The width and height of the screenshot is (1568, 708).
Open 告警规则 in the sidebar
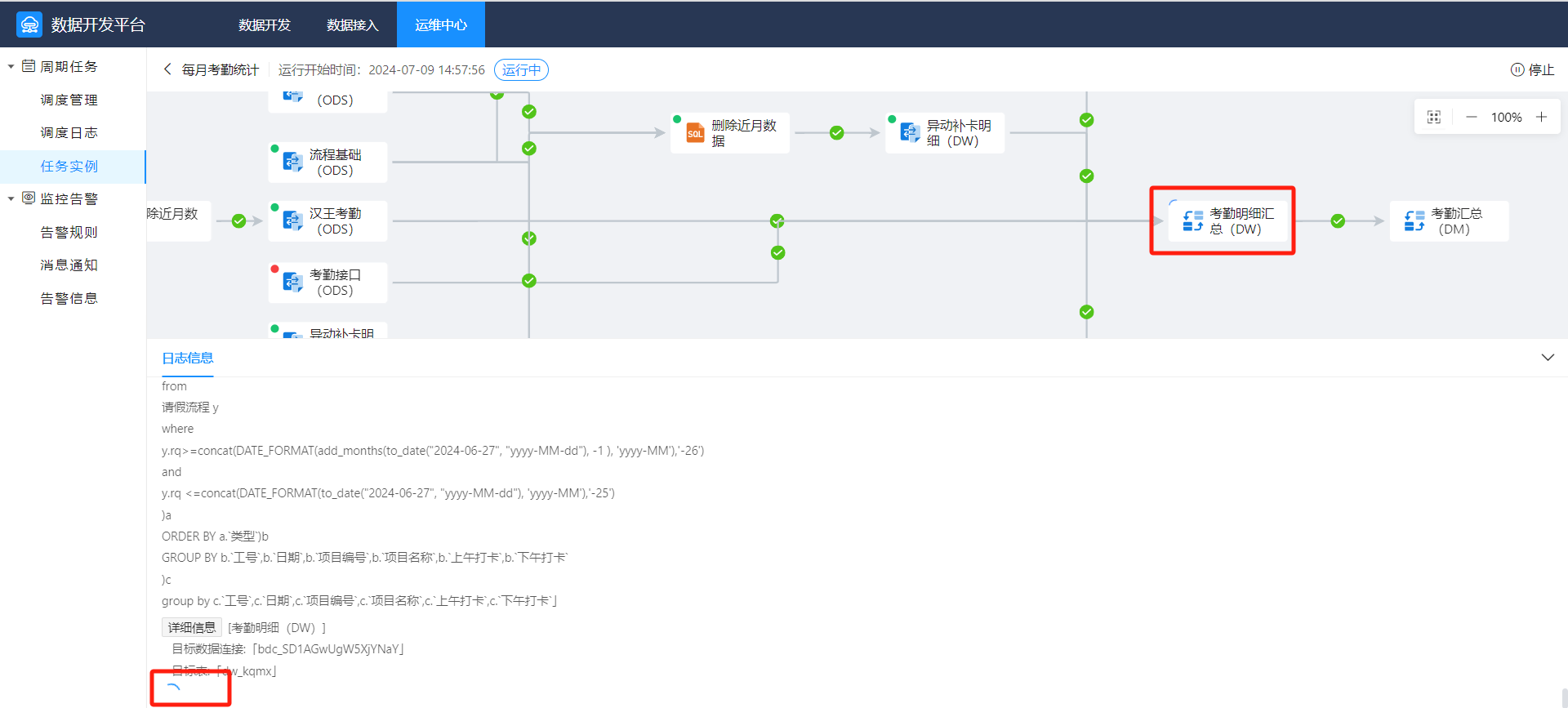[x=69, y=232]
